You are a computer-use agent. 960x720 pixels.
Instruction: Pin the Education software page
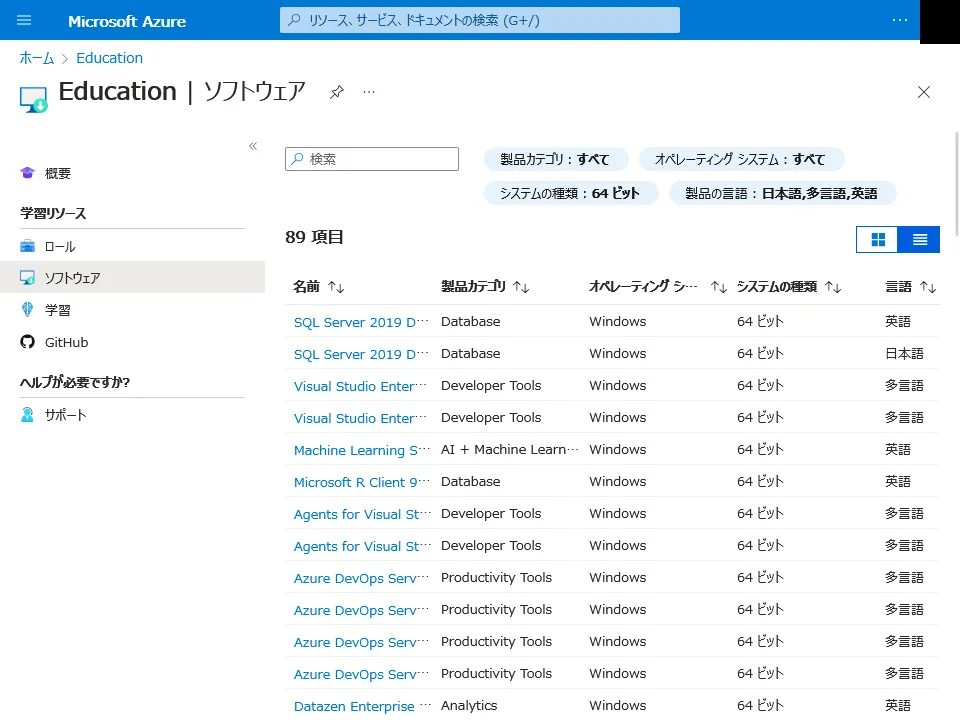[337, 92]
